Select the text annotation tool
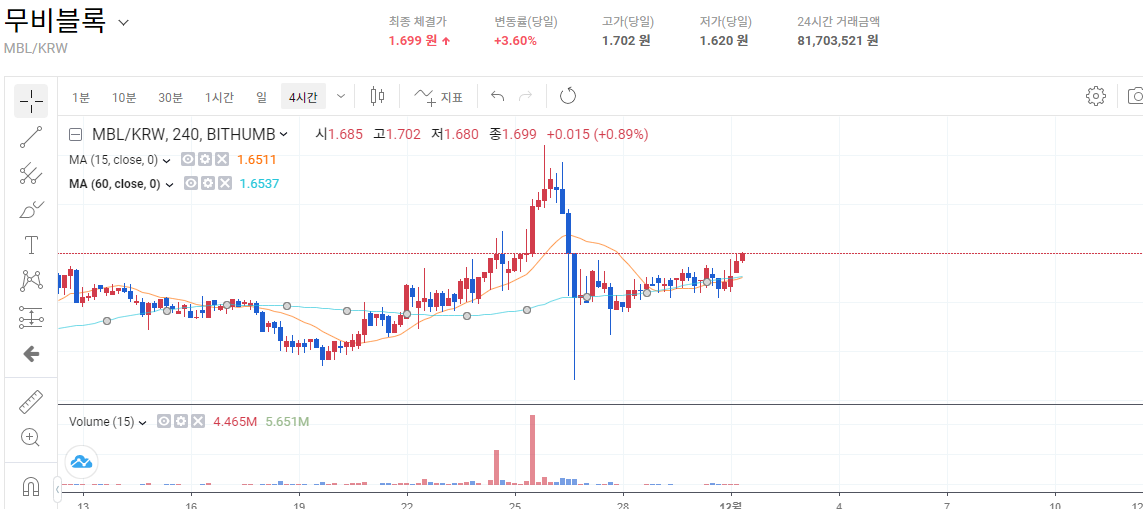The width and height of the screenshot is (1143, 509). point(31,245)
